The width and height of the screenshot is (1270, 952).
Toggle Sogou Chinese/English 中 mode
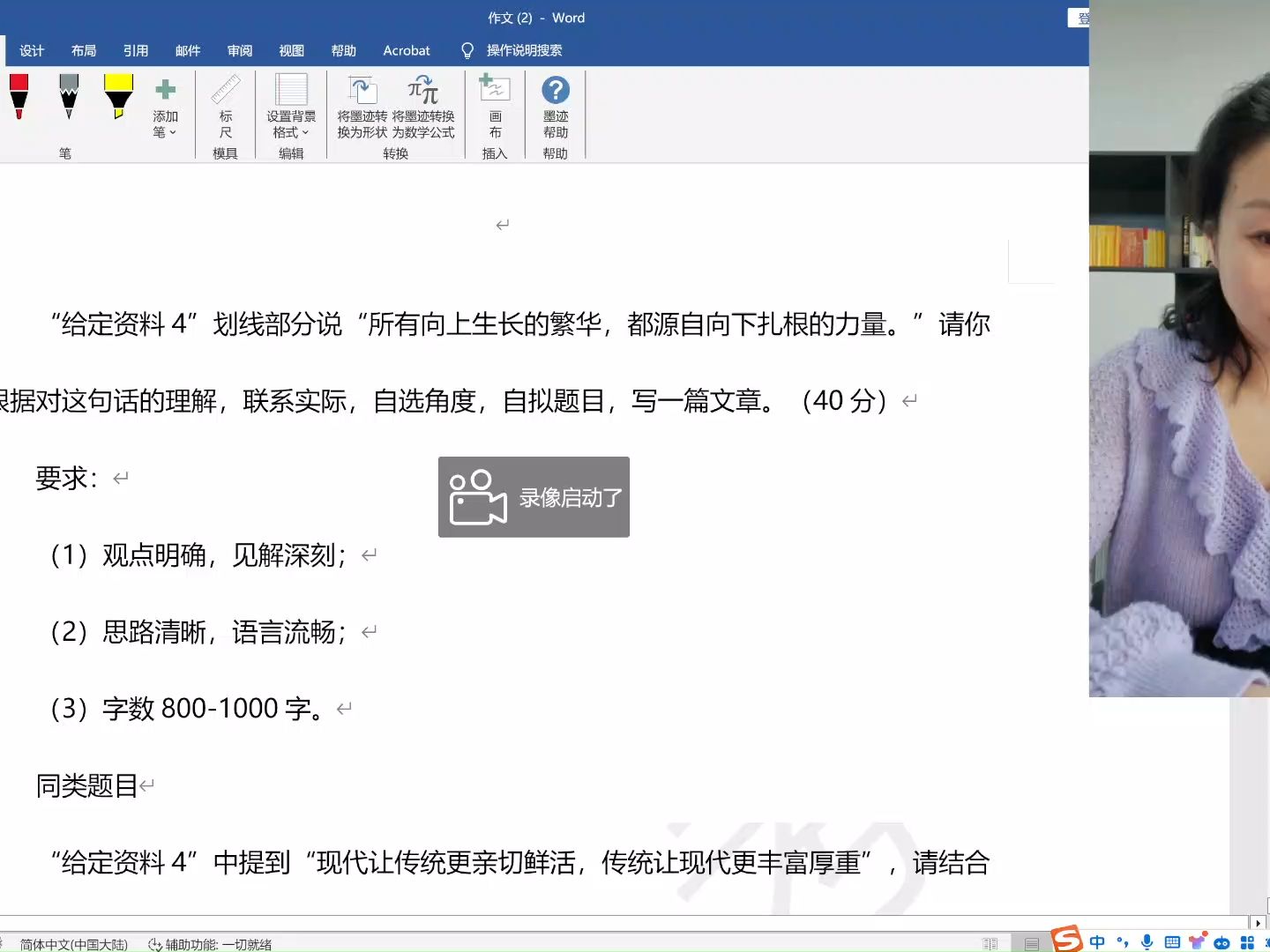(x=1097, y=942)
